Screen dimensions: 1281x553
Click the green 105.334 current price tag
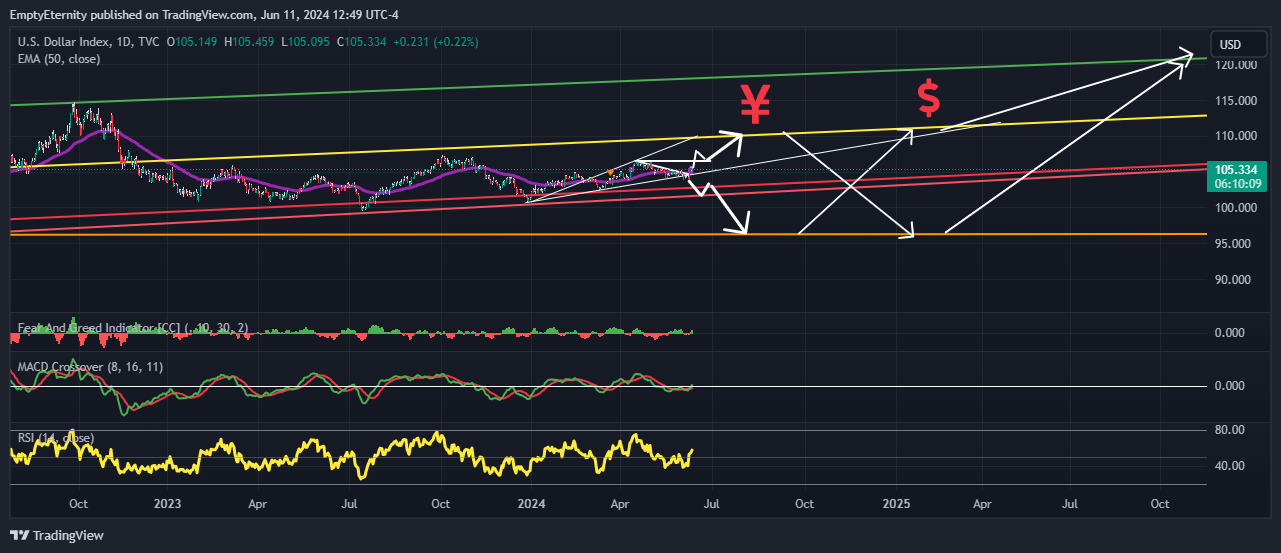pyautogui.click(x=1238, y=170)
